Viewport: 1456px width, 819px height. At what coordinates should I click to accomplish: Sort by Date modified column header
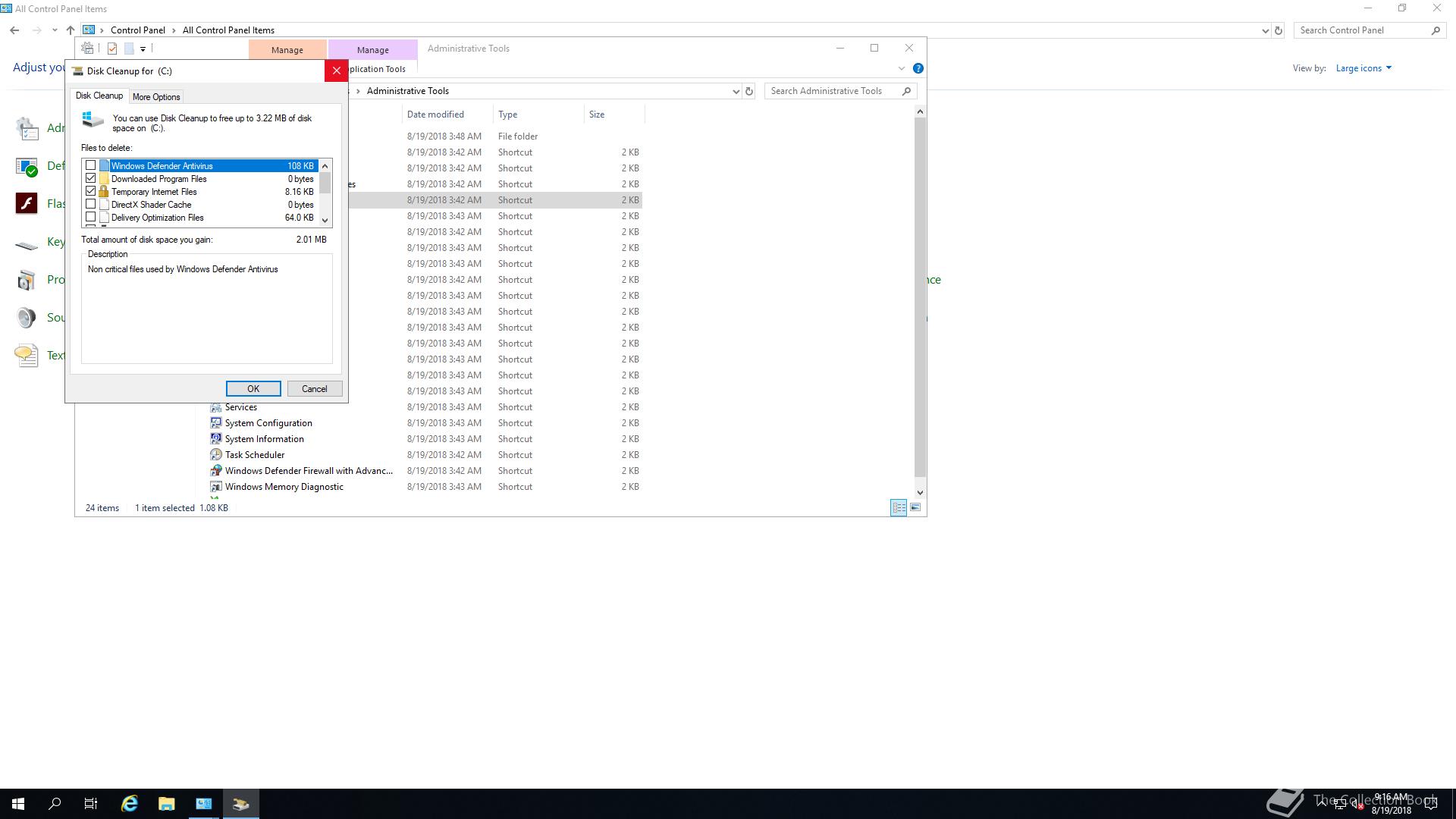(447, 115)
